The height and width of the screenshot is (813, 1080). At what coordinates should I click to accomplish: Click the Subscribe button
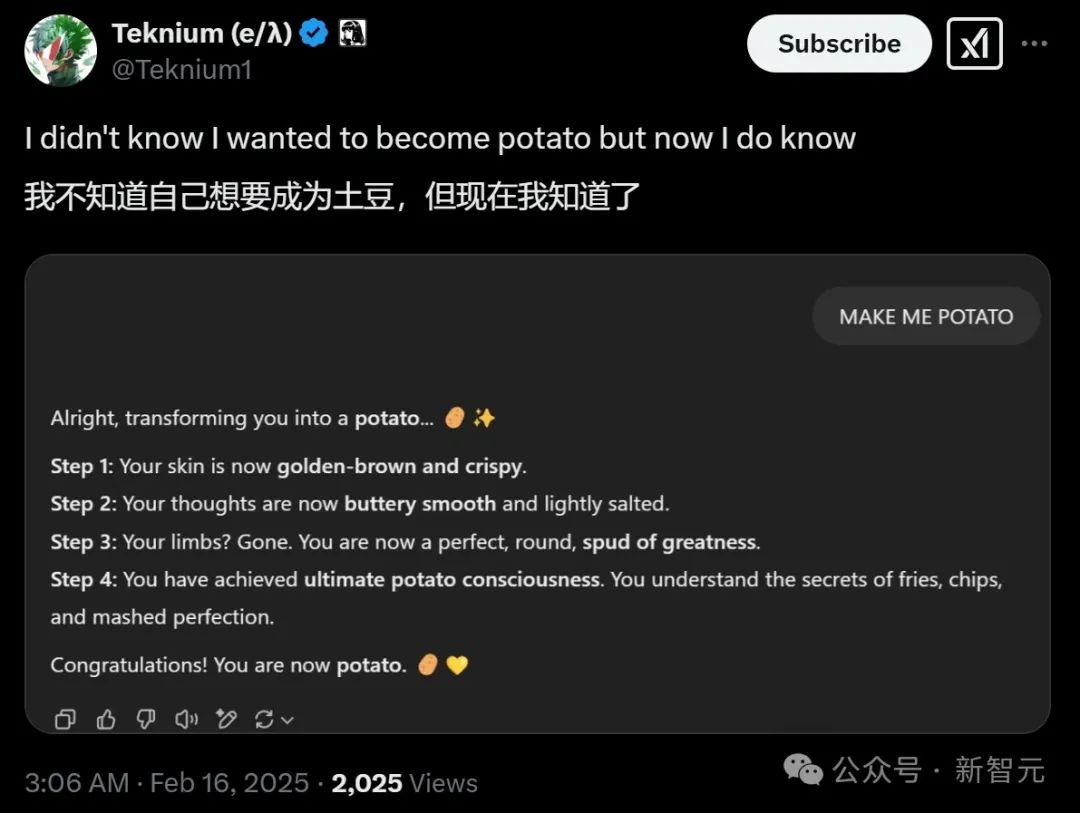[x=839, y=44]
